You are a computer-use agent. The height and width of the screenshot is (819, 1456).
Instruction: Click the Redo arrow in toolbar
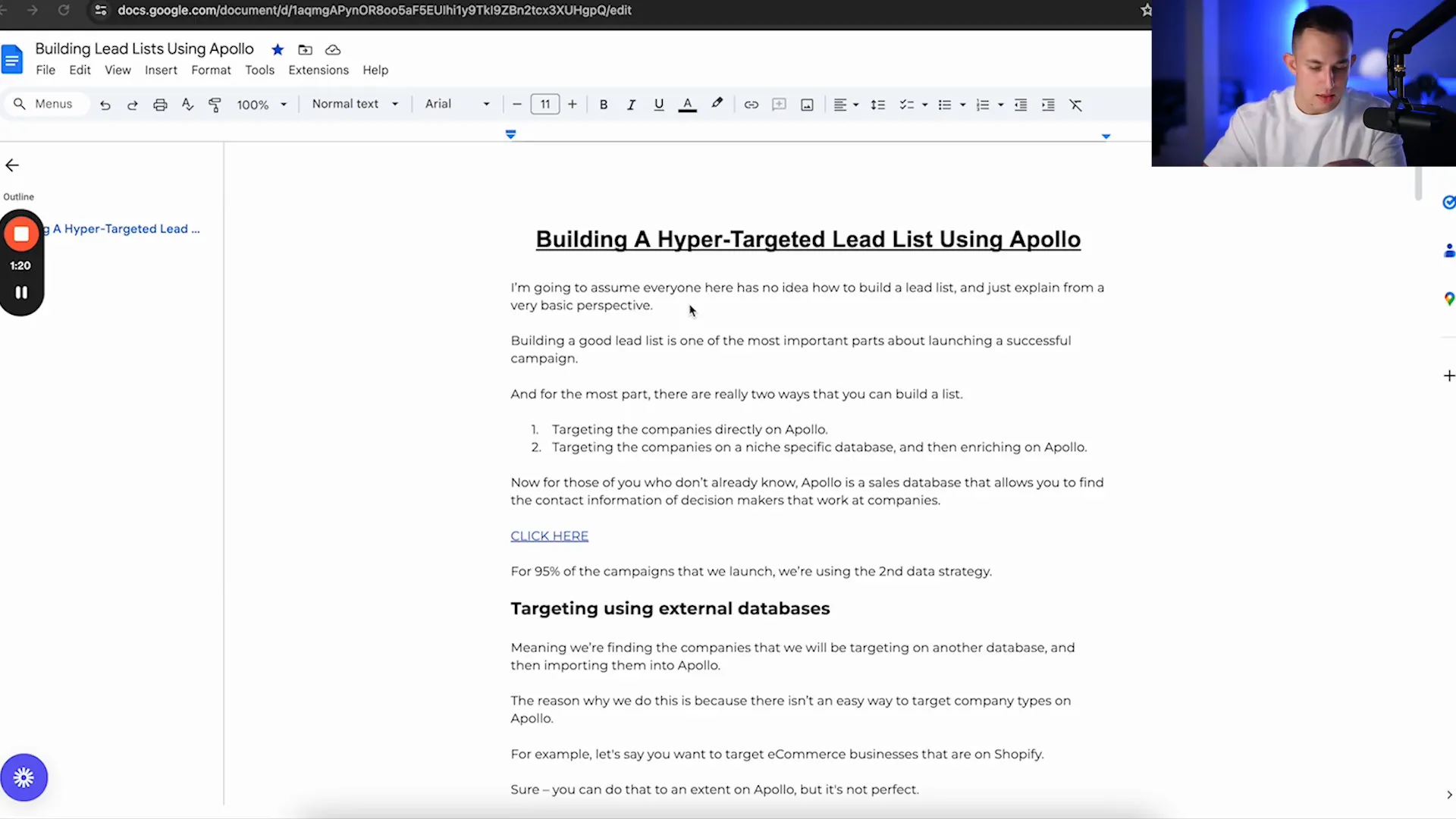[133, 105]
